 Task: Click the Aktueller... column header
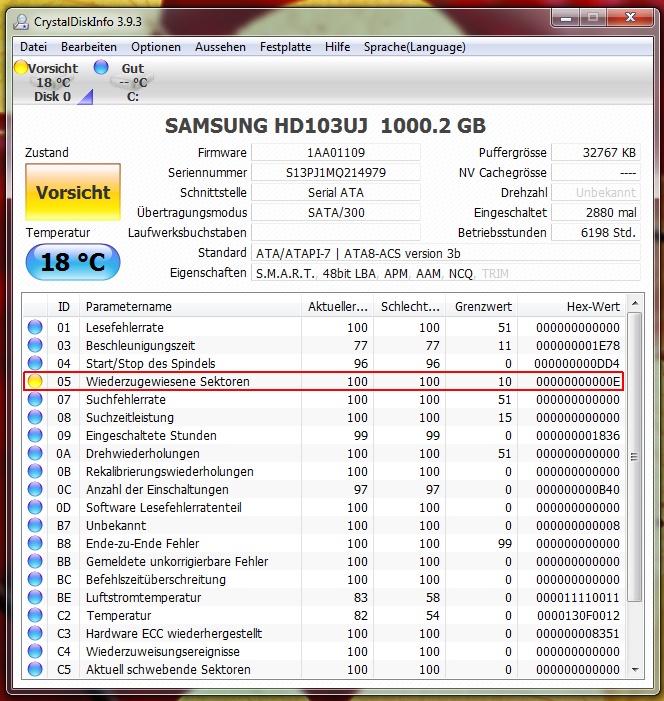click(x=337, y=306)
